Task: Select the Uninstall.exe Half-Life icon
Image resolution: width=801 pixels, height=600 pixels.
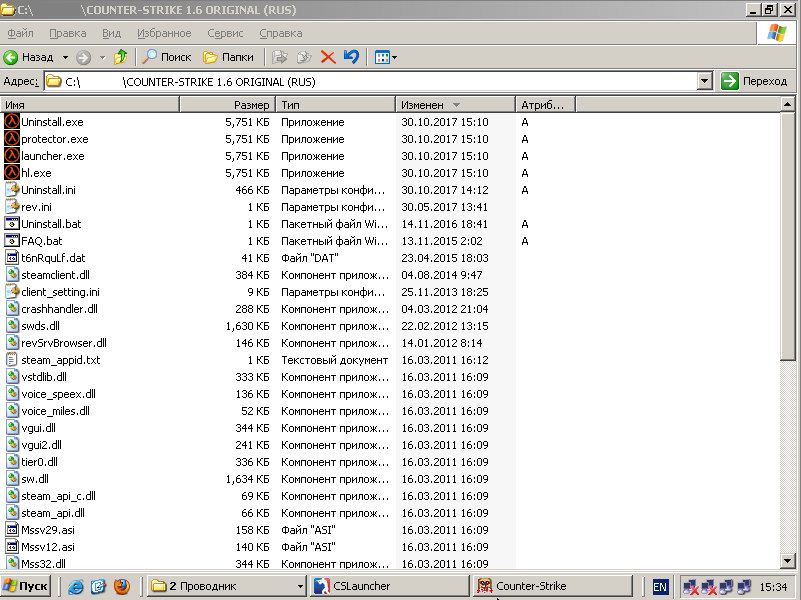Action: [12, 122]
